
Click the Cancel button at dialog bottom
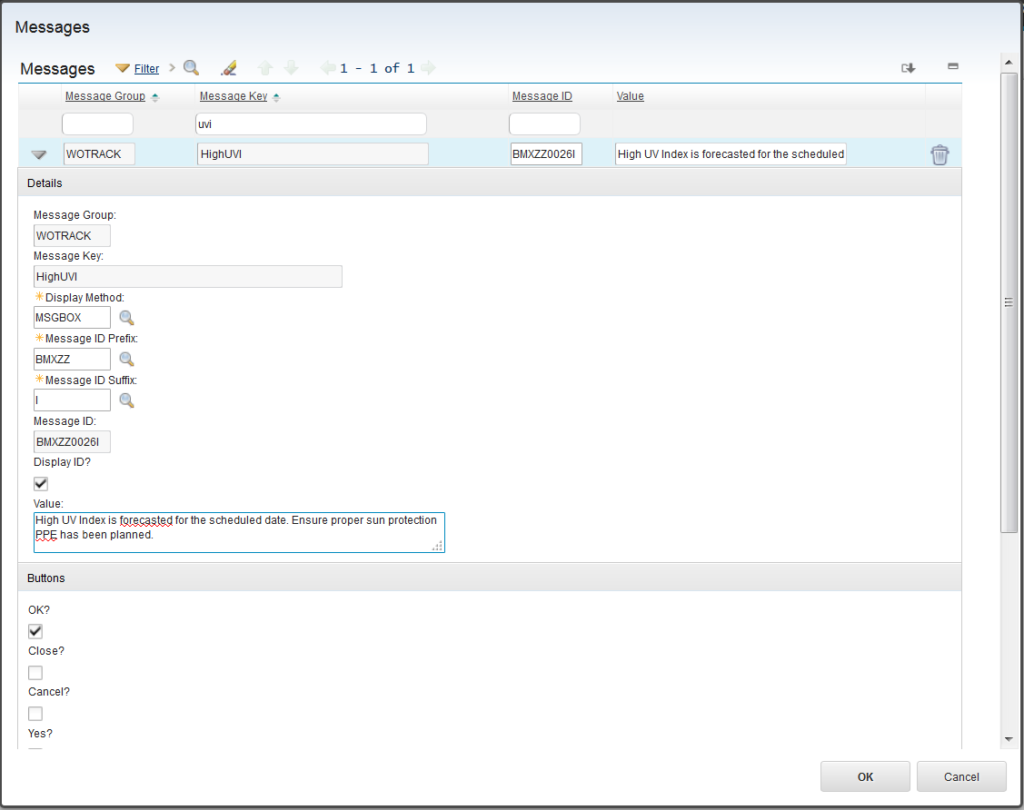coord(961,777)
